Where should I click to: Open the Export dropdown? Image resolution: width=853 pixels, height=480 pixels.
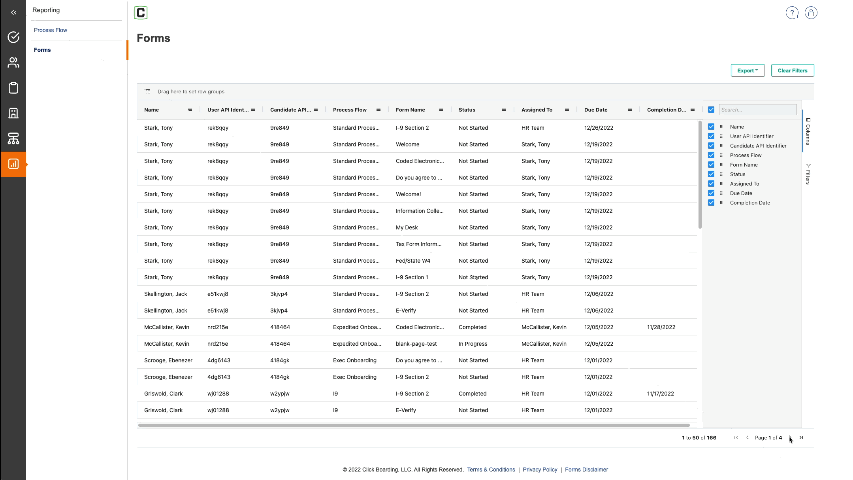pos(747,70)
